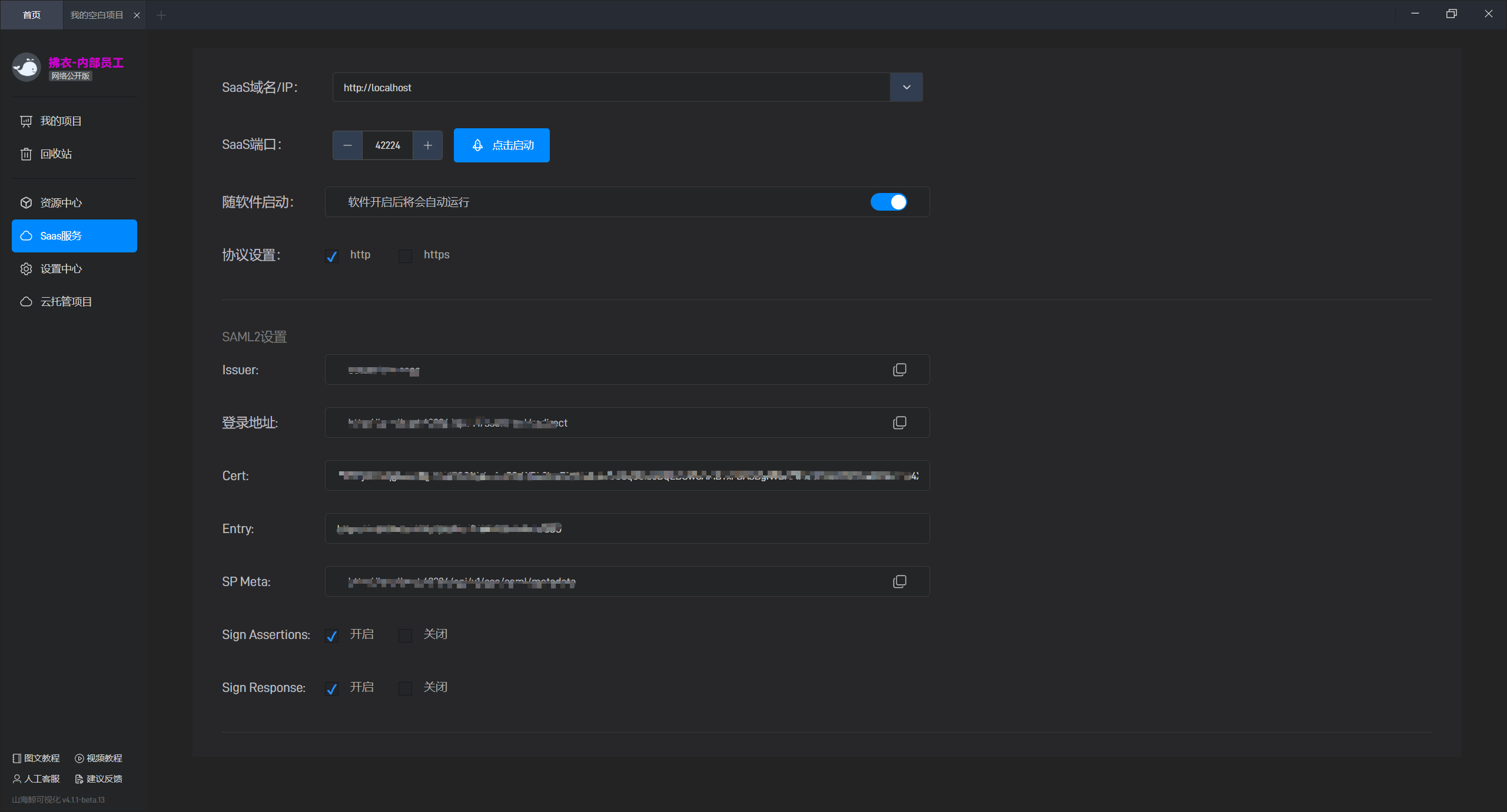Viewport: 1507px width, 812px height.
Task: Check the https protocol checkbox
Action: pos(405,256)
